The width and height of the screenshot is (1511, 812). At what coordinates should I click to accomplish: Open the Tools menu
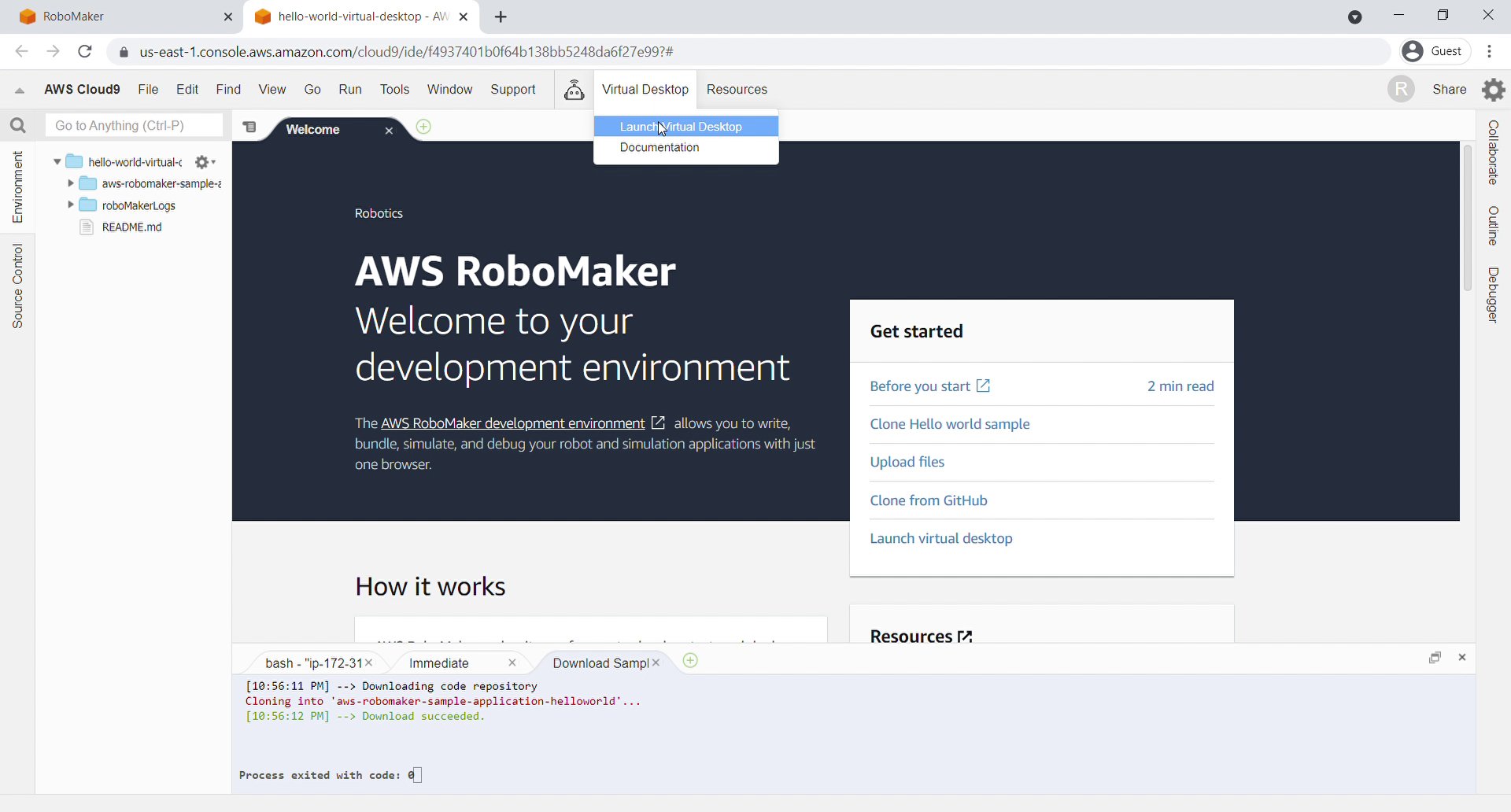click(394, 90)
